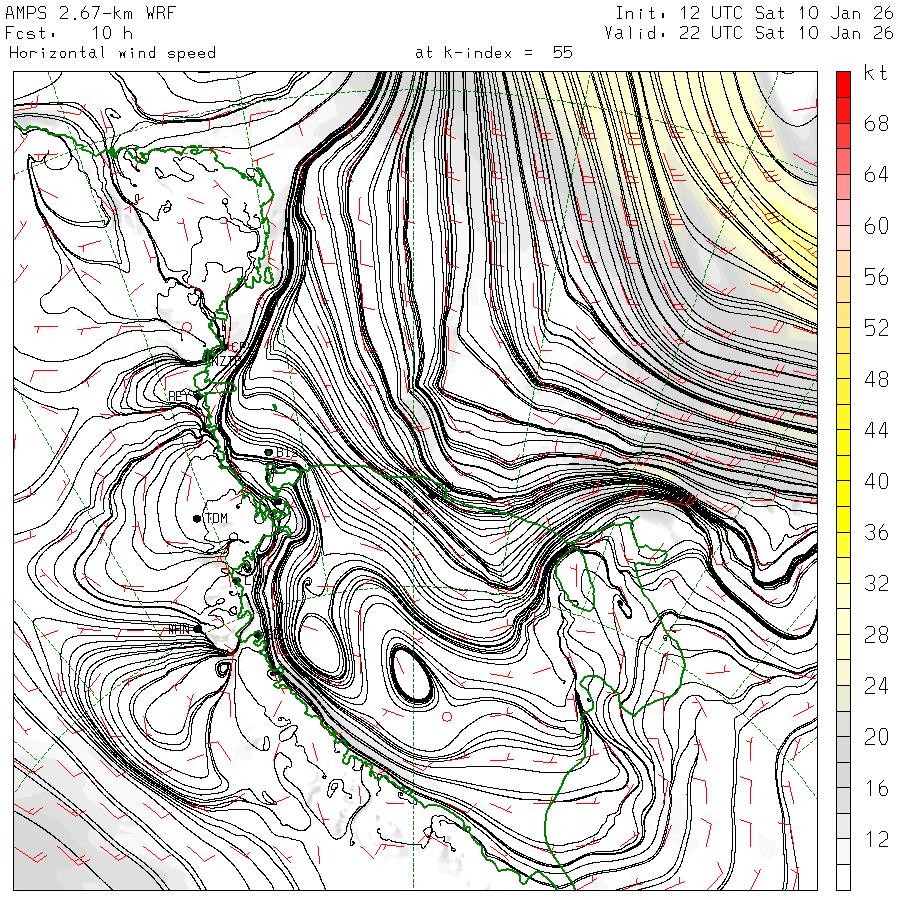The width and height of the screenshot is (900, 900).
Task: Select the NHN station label
Action: (x=179, y=629)
